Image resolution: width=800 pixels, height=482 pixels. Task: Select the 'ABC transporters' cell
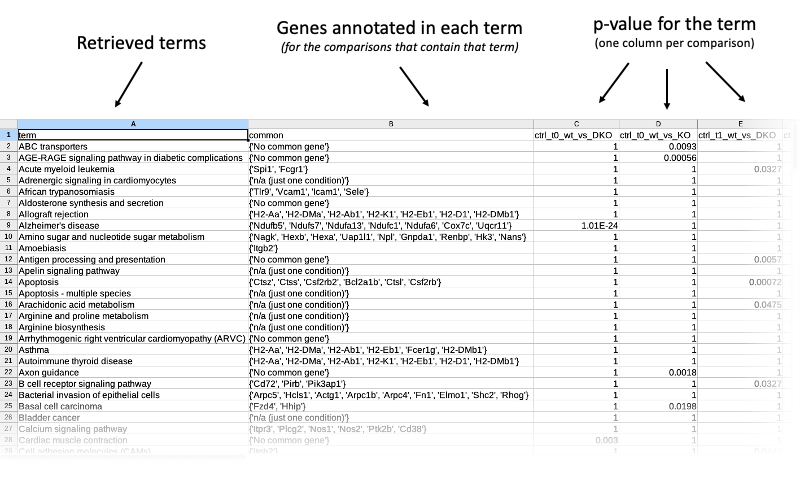click(x=132, y=146)
